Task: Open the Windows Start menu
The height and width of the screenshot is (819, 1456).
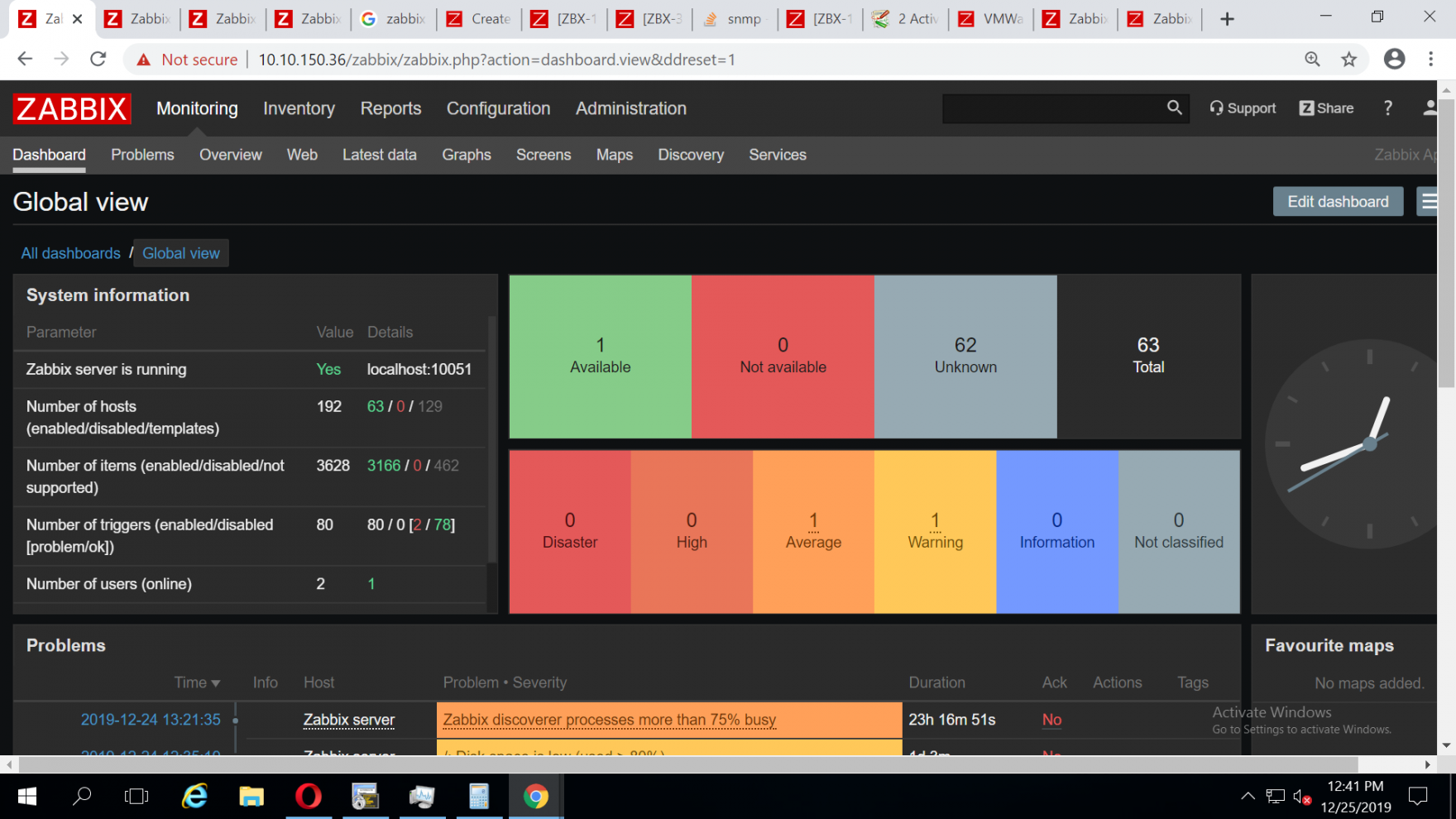Action: pyautogui.click(x=27, y=797)
